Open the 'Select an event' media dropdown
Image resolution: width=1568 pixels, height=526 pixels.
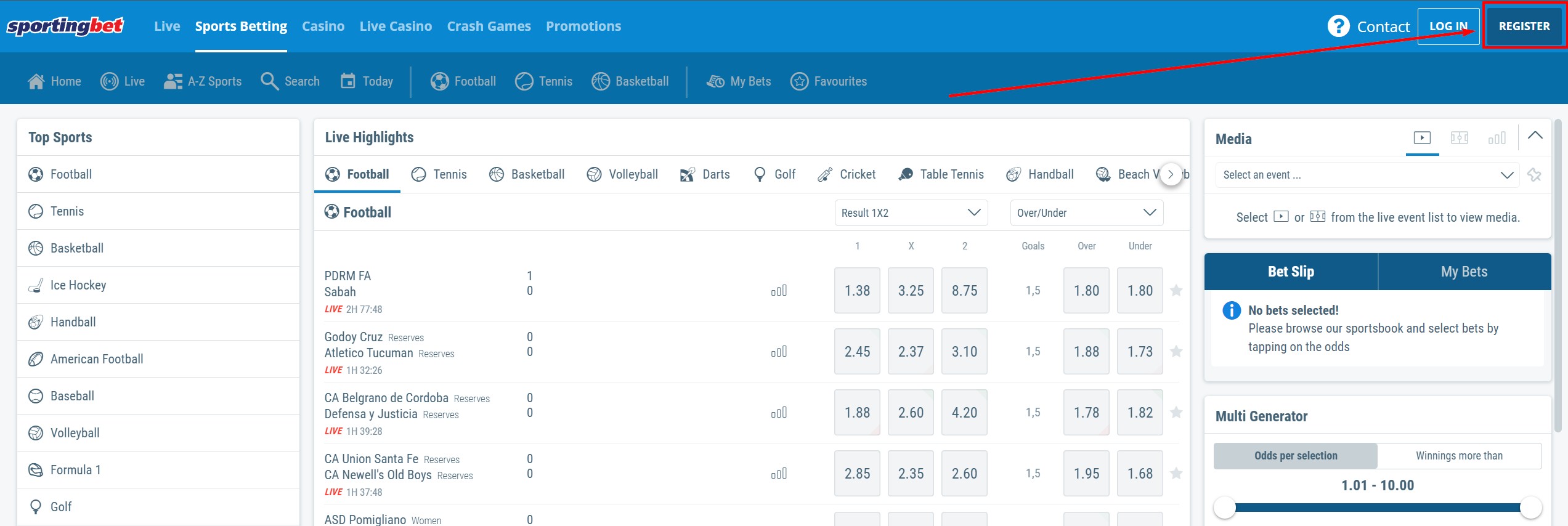pos(1367,175)
